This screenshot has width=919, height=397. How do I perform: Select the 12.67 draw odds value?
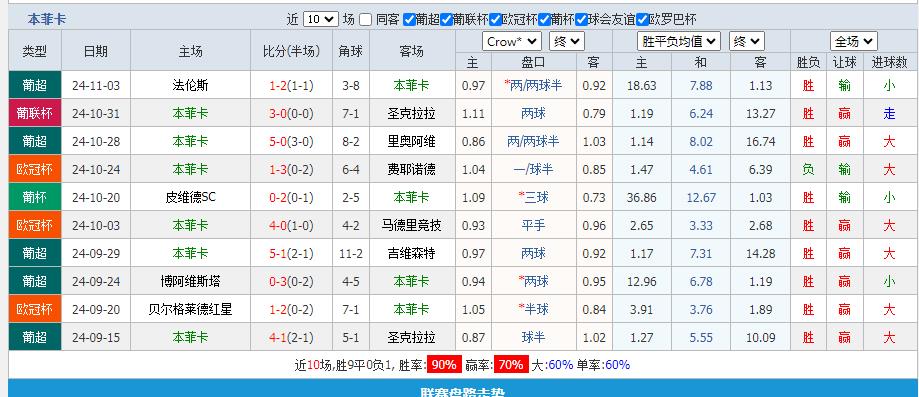pyautogui.click(x=701, y=198)
